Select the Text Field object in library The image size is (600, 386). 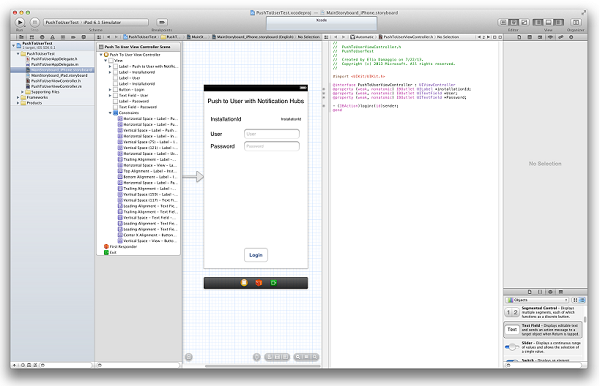pyautogui.click(x=543, y=329)
